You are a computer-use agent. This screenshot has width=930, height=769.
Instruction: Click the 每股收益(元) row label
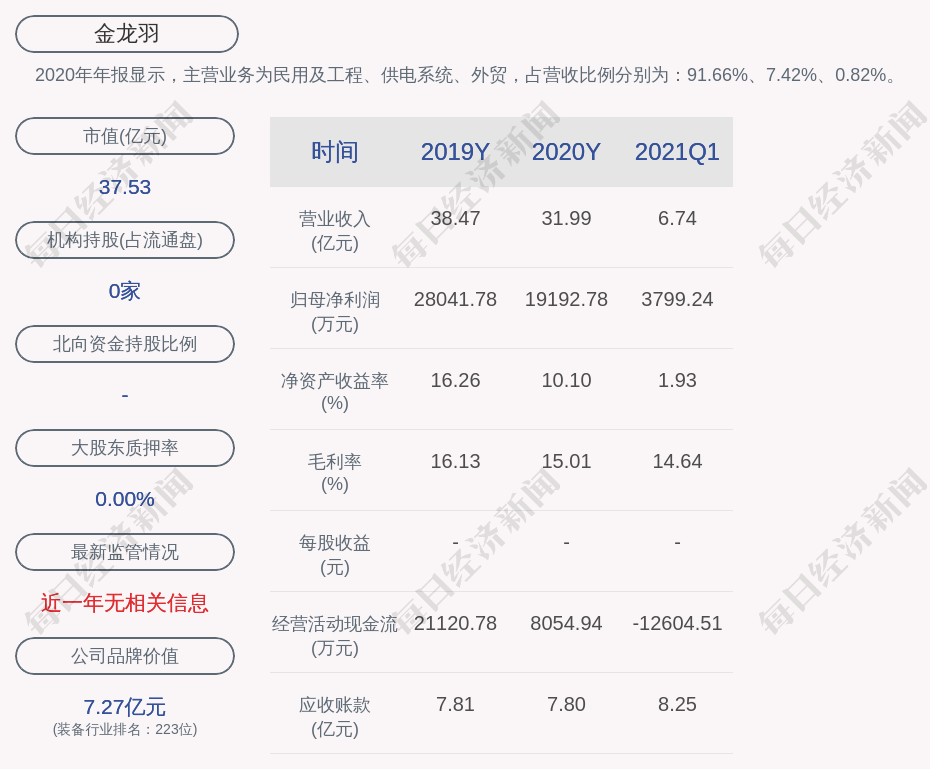coord(335,555)
